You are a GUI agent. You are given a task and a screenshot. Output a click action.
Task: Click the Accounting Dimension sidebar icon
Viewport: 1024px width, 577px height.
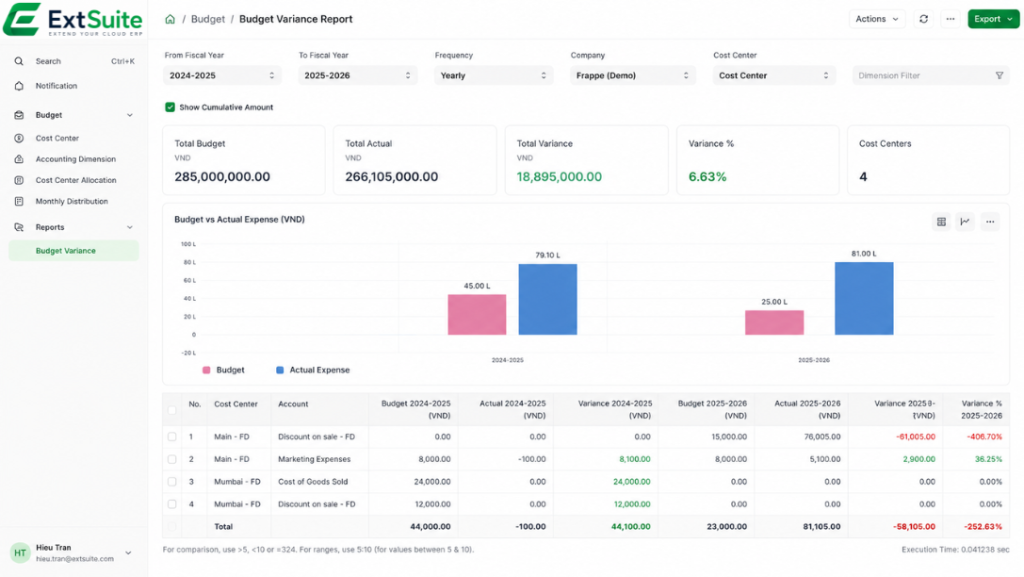19,159
